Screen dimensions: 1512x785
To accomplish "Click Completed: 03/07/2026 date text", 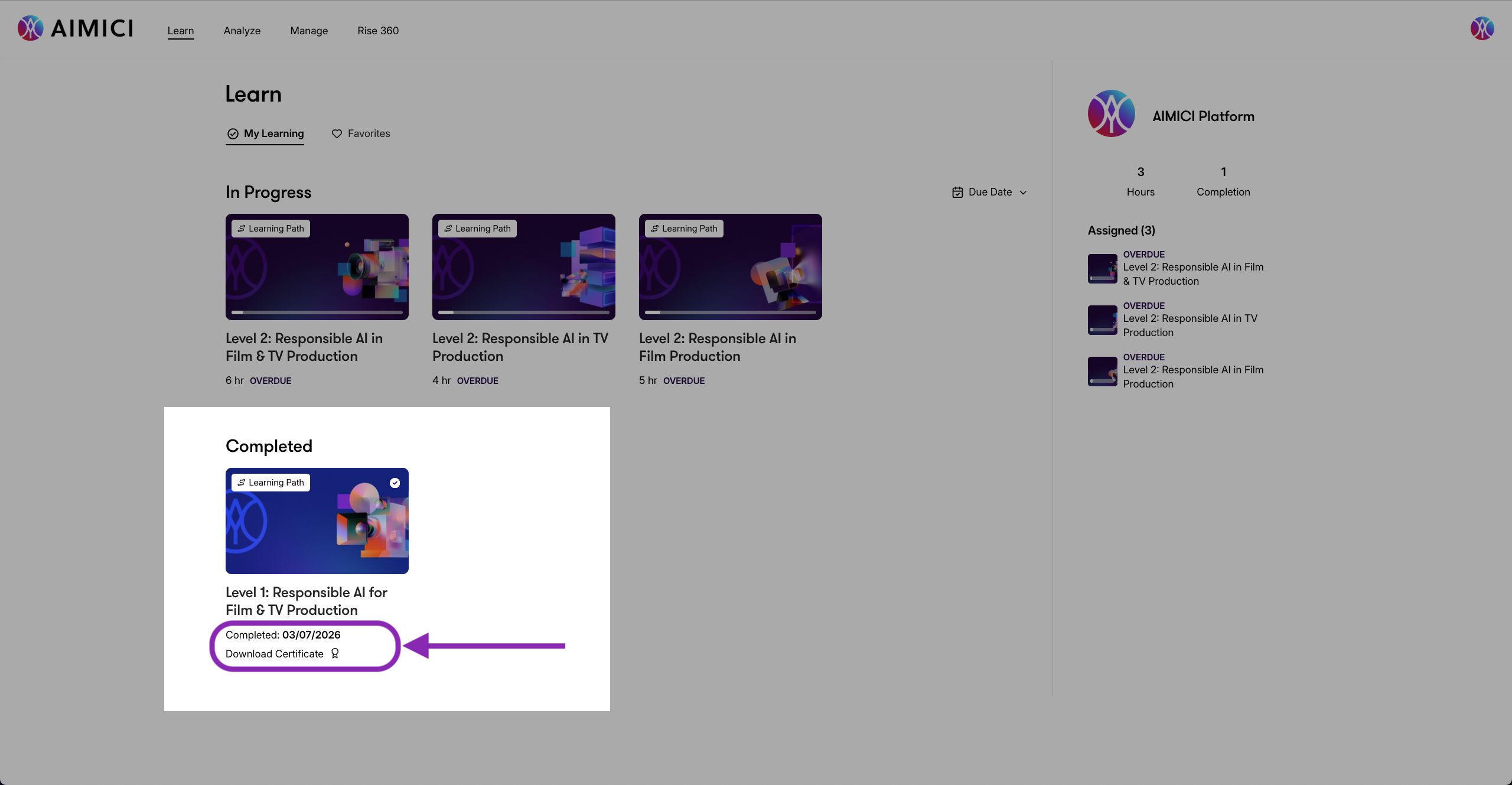I will 283,635.
